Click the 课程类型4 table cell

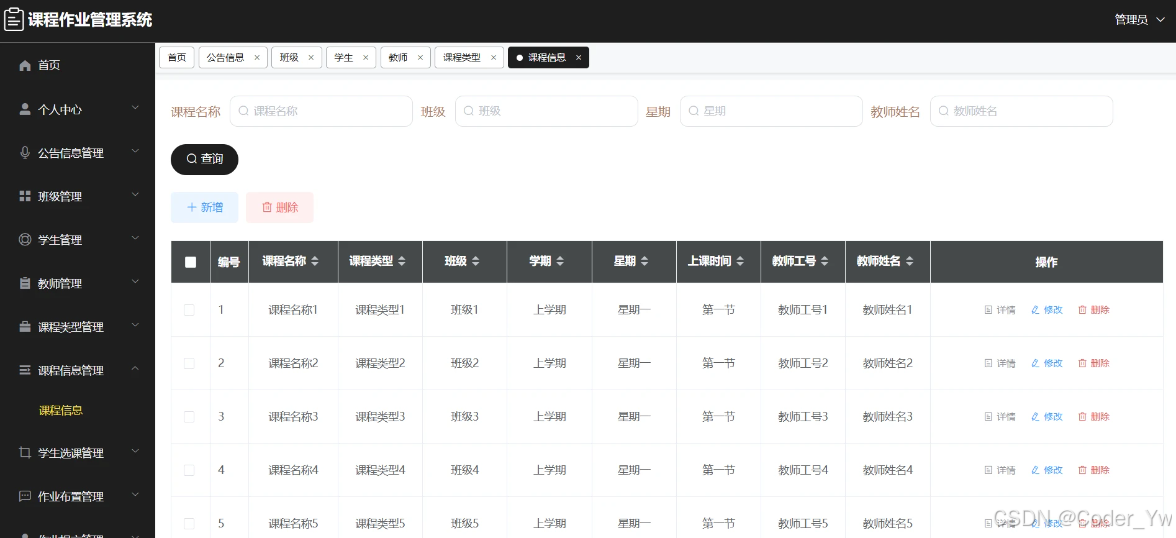pyautogui.click(x=380, y=470)
